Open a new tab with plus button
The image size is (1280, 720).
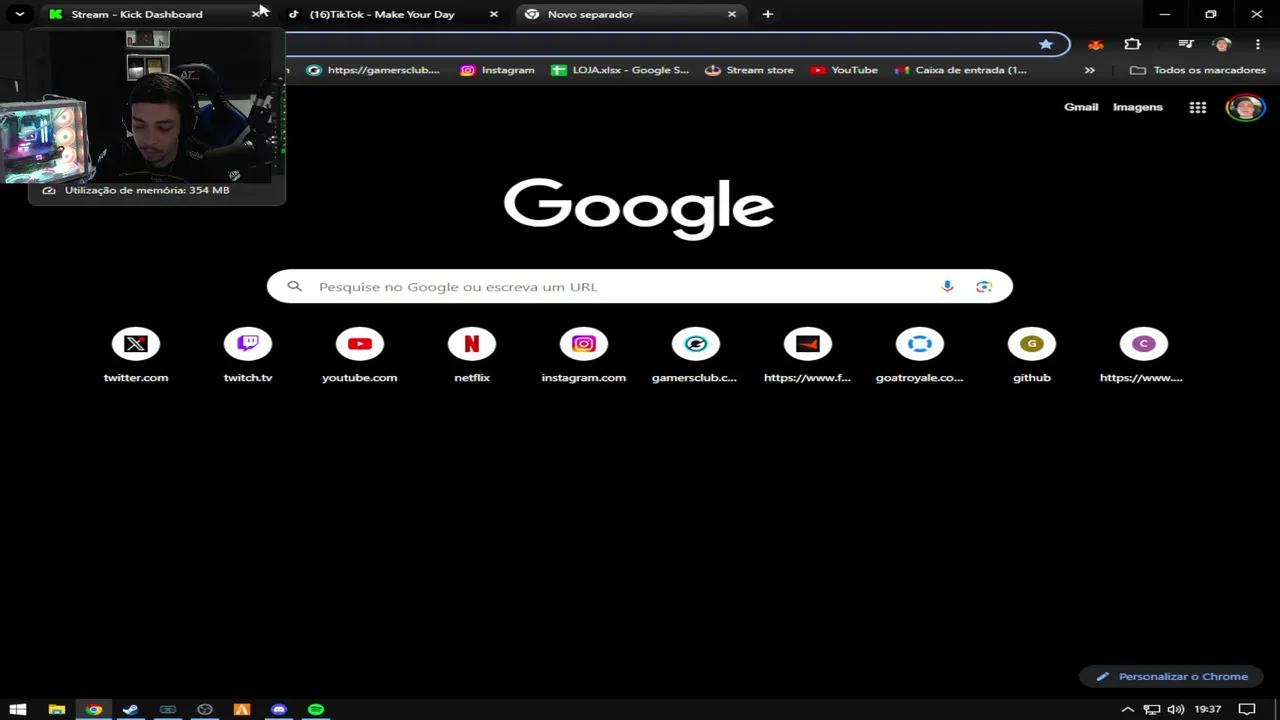coord(768,14)
